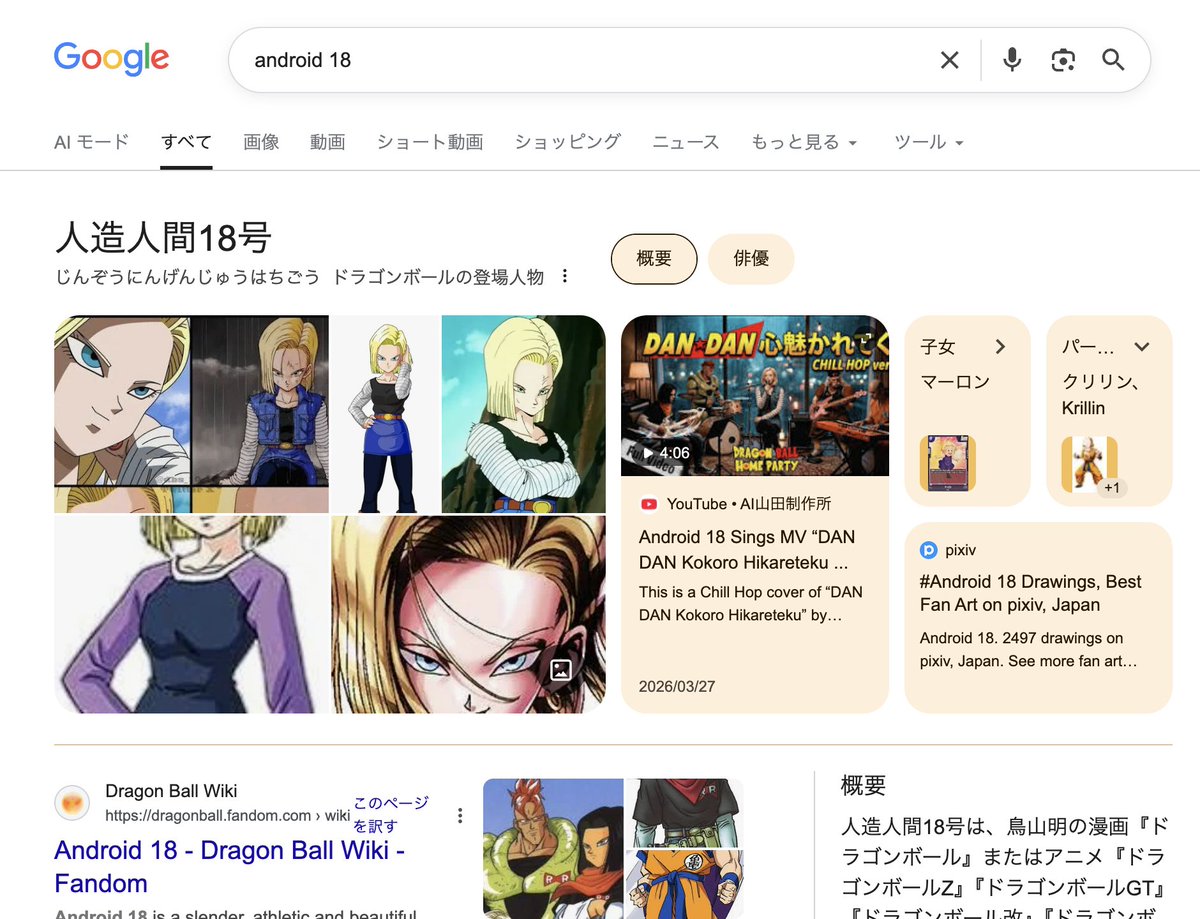The height and width of the screenshot is (919, 1200).
Task: Clear the search box with X icon
Action: pos(949,60)
